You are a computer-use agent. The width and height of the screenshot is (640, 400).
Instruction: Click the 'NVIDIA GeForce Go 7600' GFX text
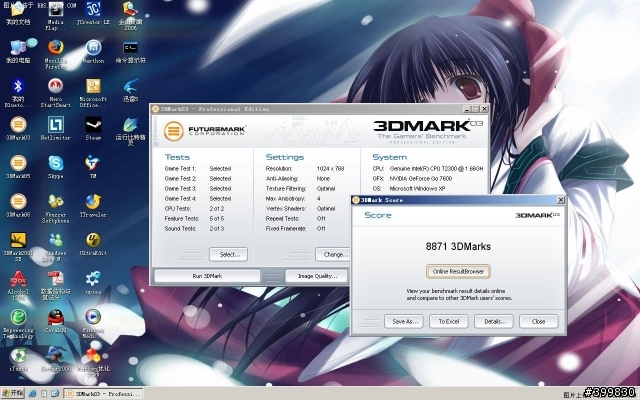tap(420, 178)
